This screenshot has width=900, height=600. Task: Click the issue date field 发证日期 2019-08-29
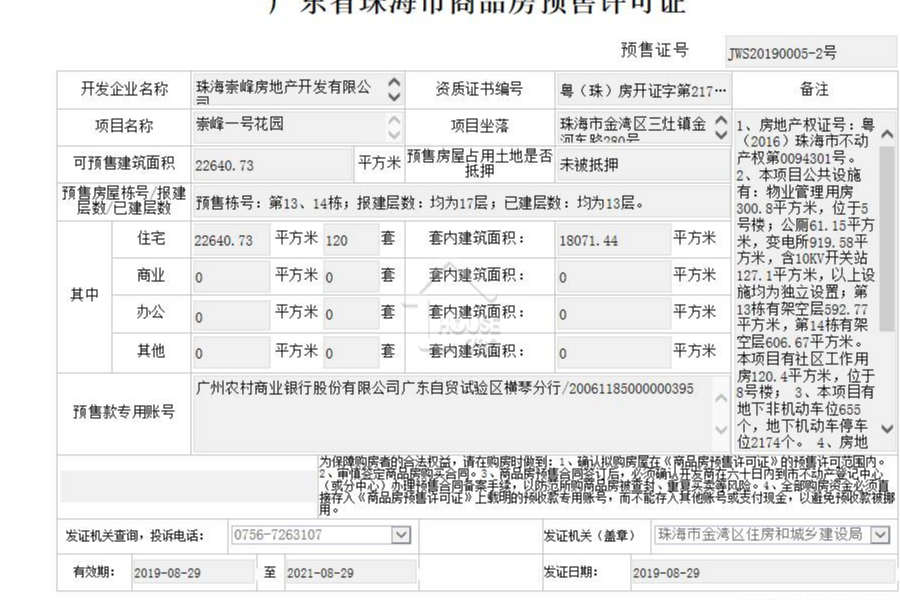(763, 572)
